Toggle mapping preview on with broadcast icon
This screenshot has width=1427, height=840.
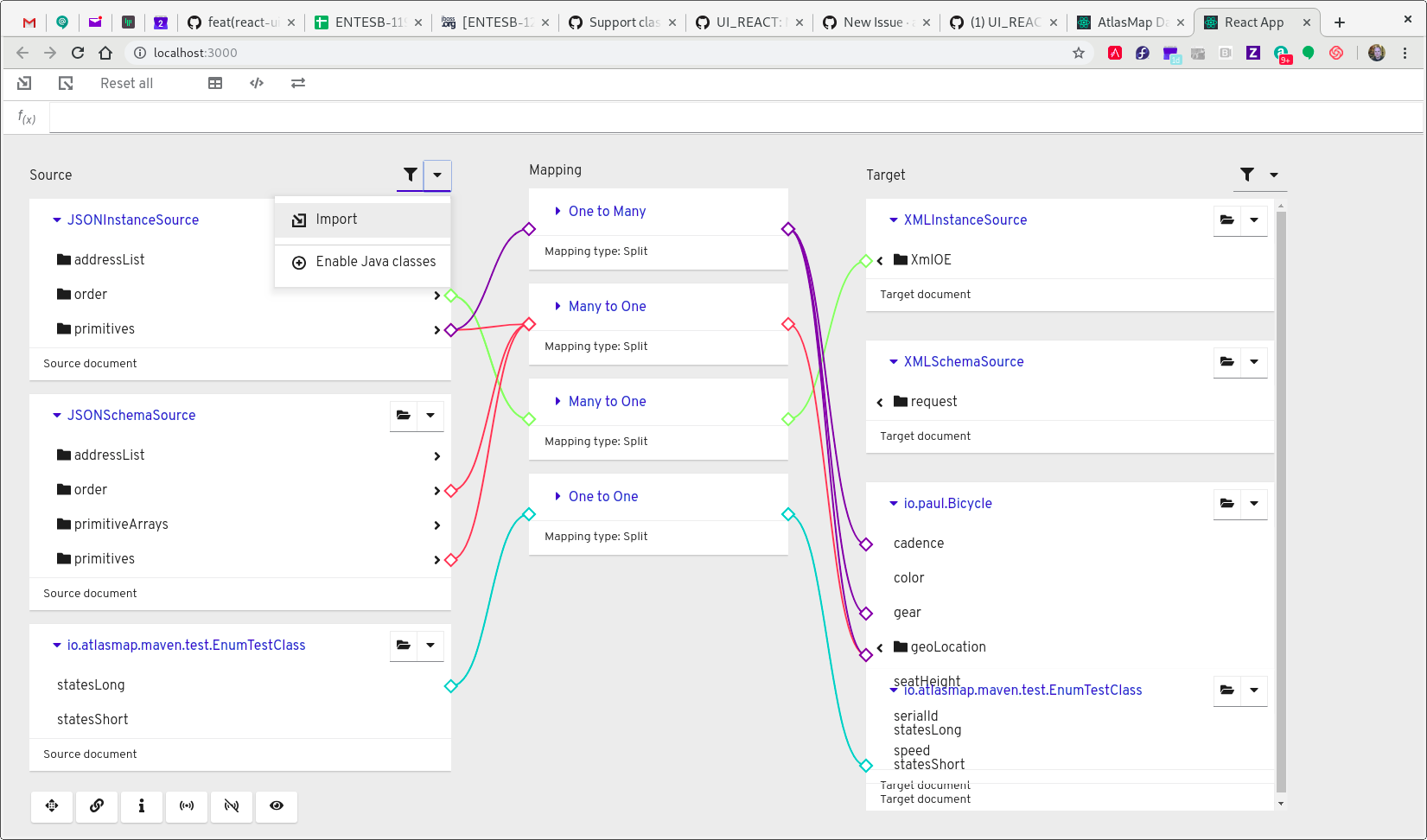[x=187, y=806]
